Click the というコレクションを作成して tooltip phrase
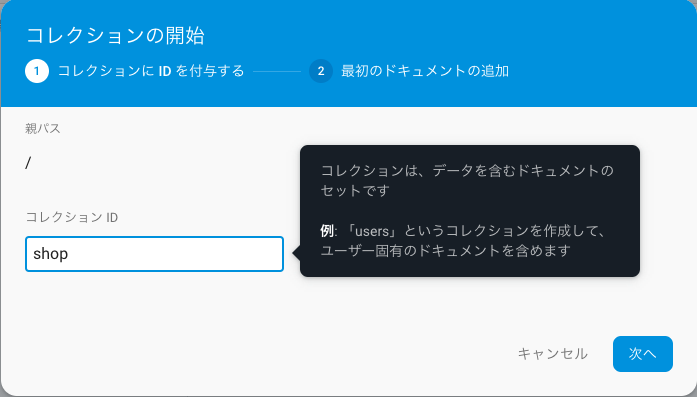 click(x=505, y=231)
